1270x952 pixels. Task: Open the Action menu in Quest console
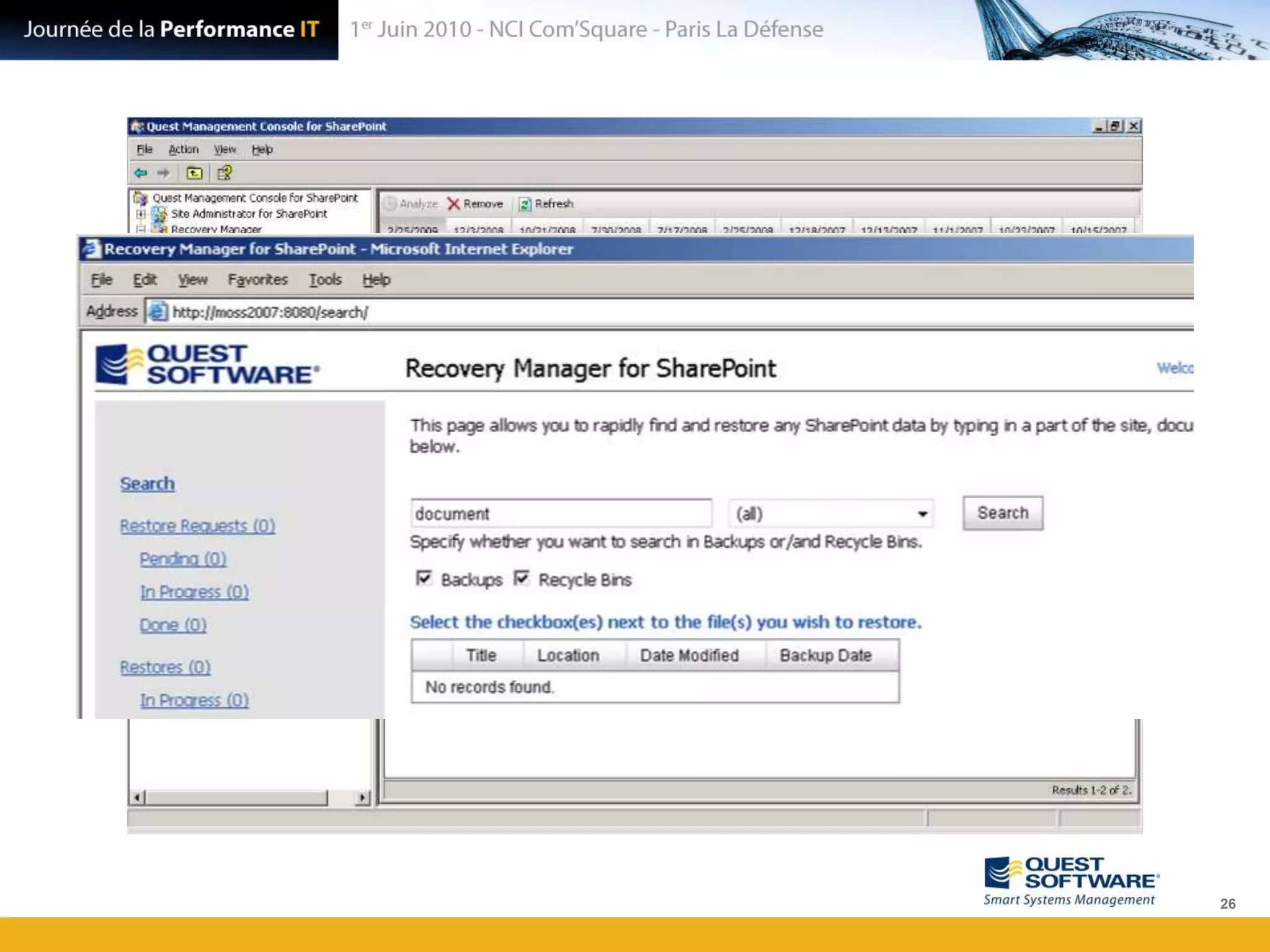point(184,149)
